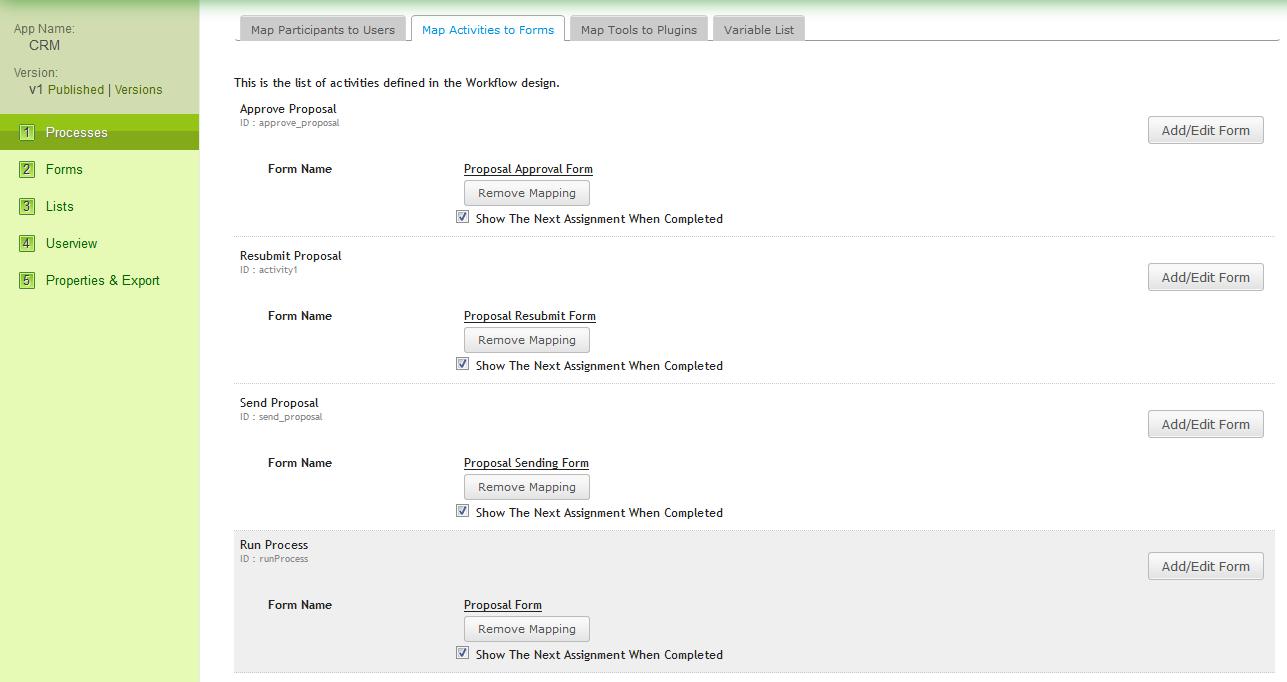
Task: Click the number 4 icon beside Userview
Action: coord(27,243)
